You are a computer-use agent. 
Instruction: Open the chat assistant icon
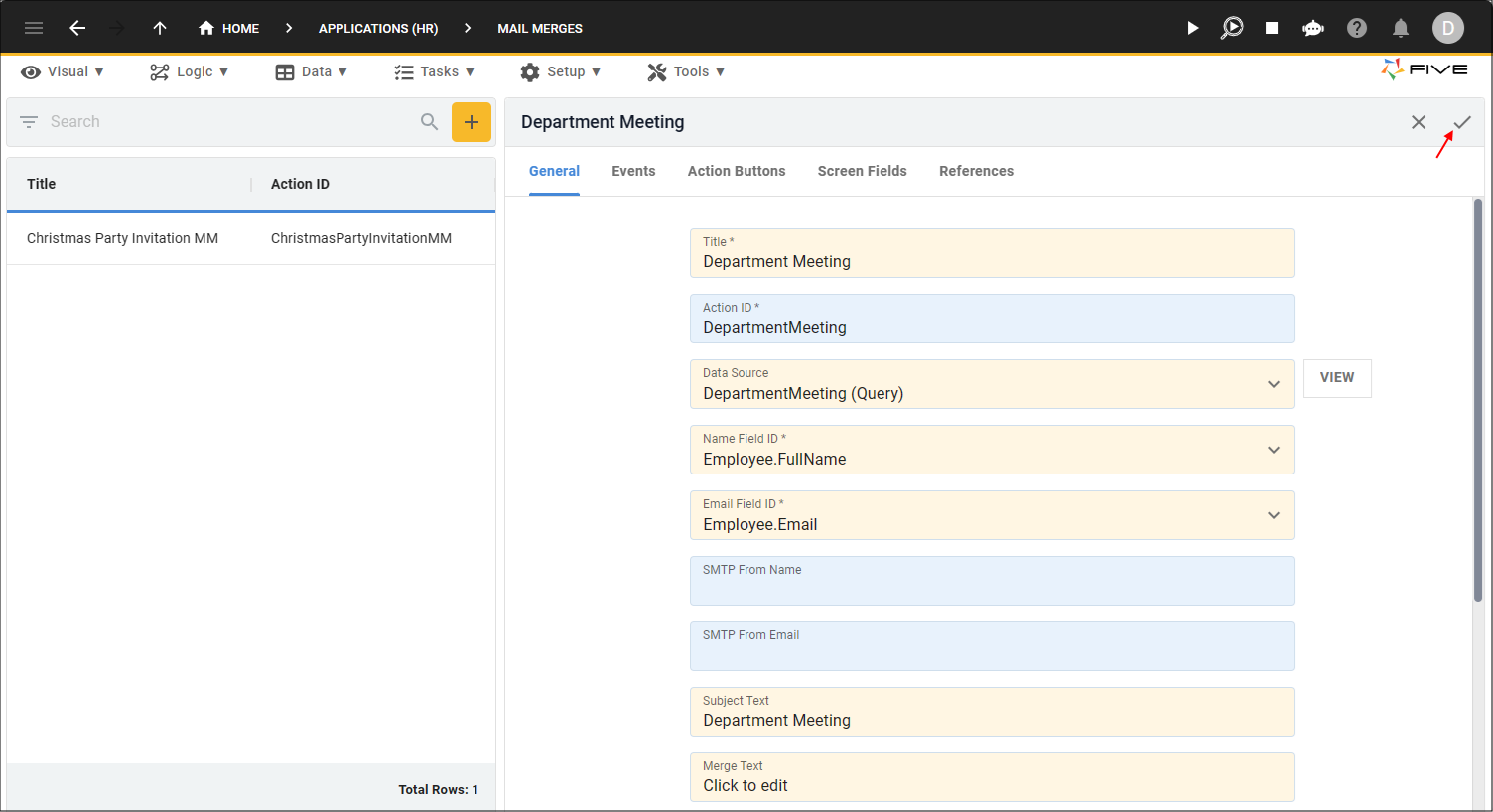(x=1313, y=28)
